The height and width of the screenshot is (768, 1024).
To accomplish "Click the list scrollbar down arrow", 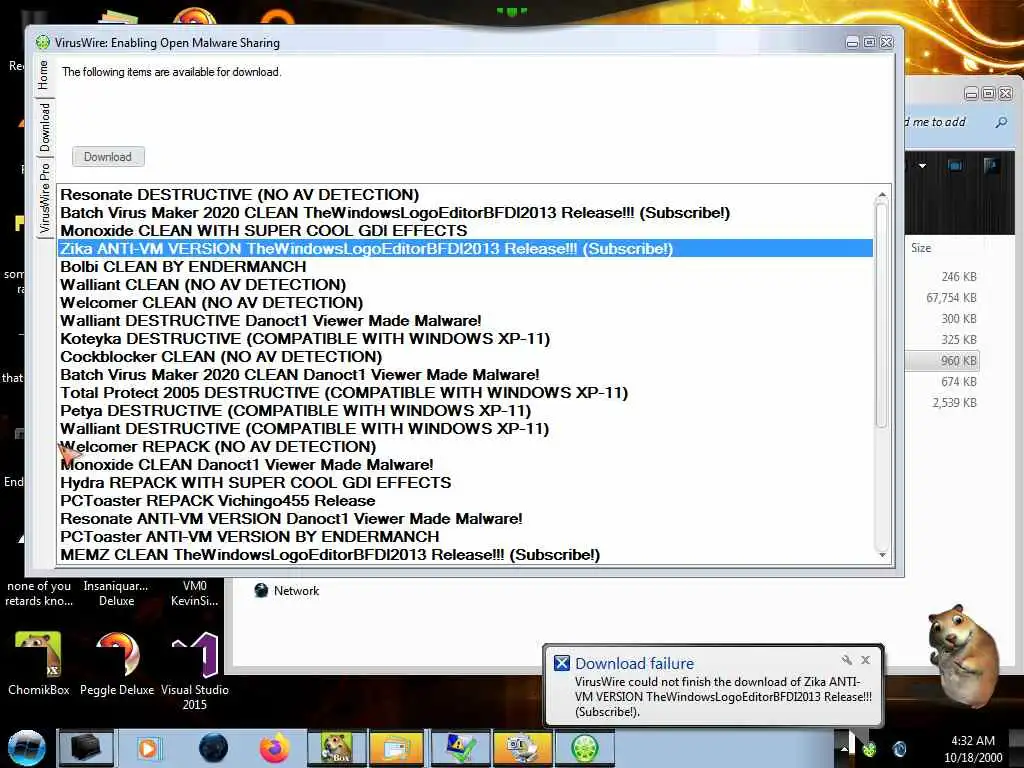I will 882,555.
